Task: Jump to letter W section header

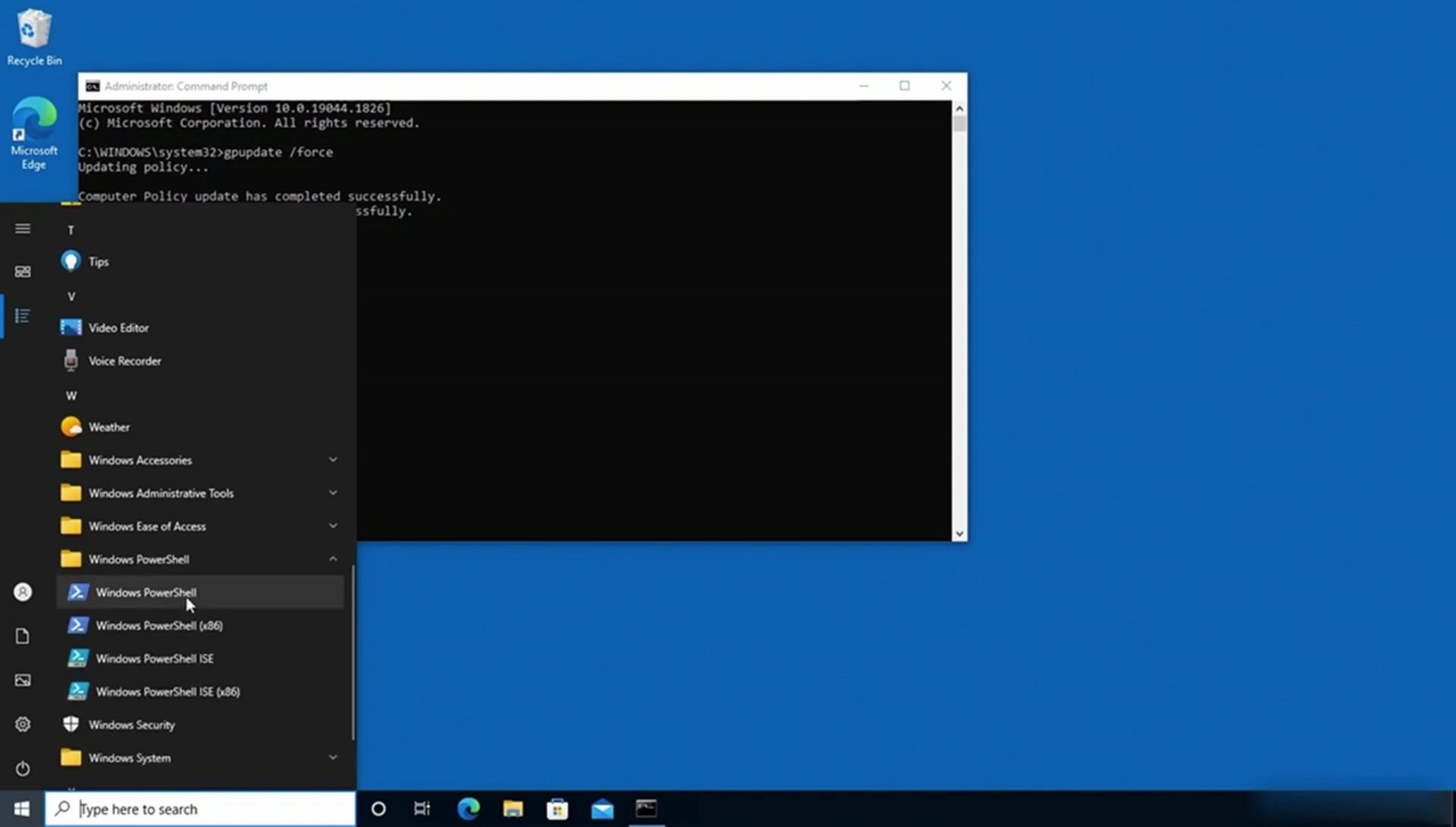Action: tap(71, 395)
